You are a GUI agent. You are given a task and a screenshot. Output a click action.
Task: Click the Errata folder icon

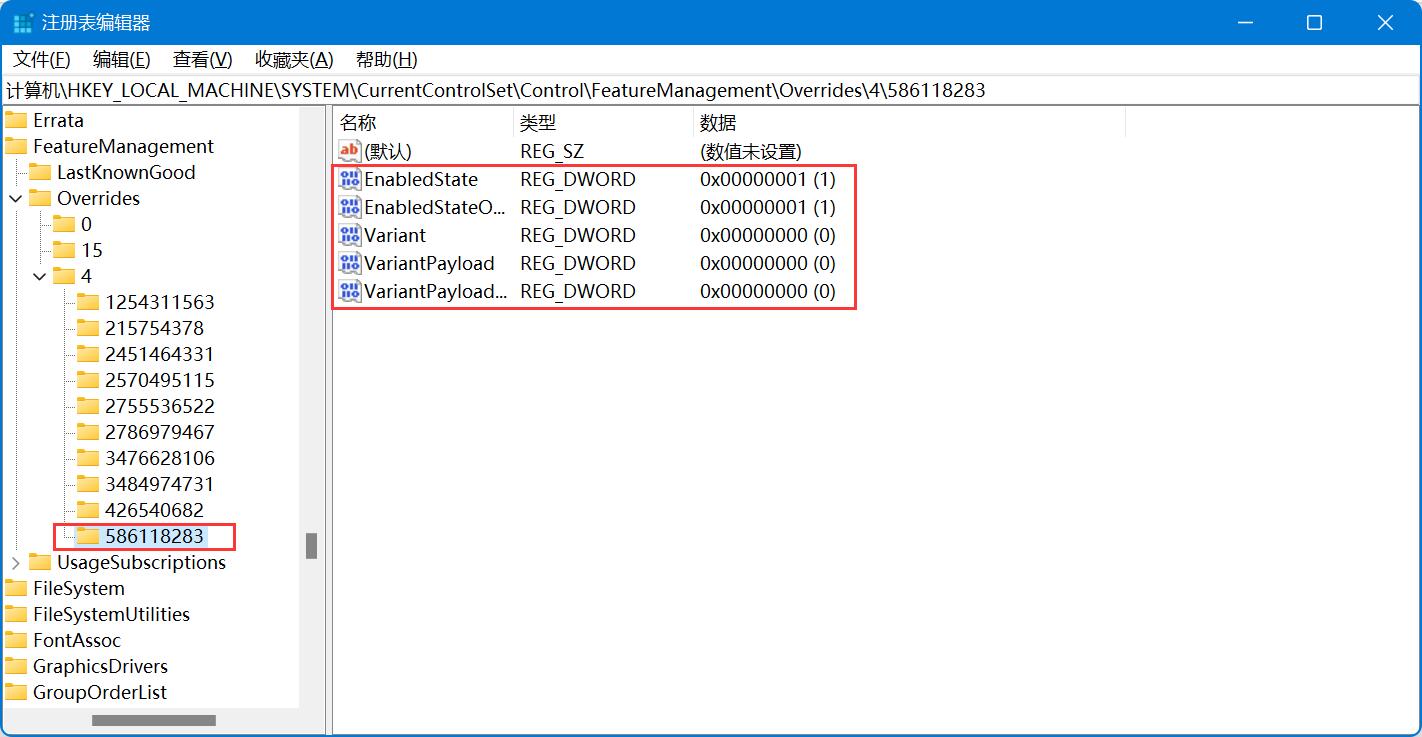(16, 120)
